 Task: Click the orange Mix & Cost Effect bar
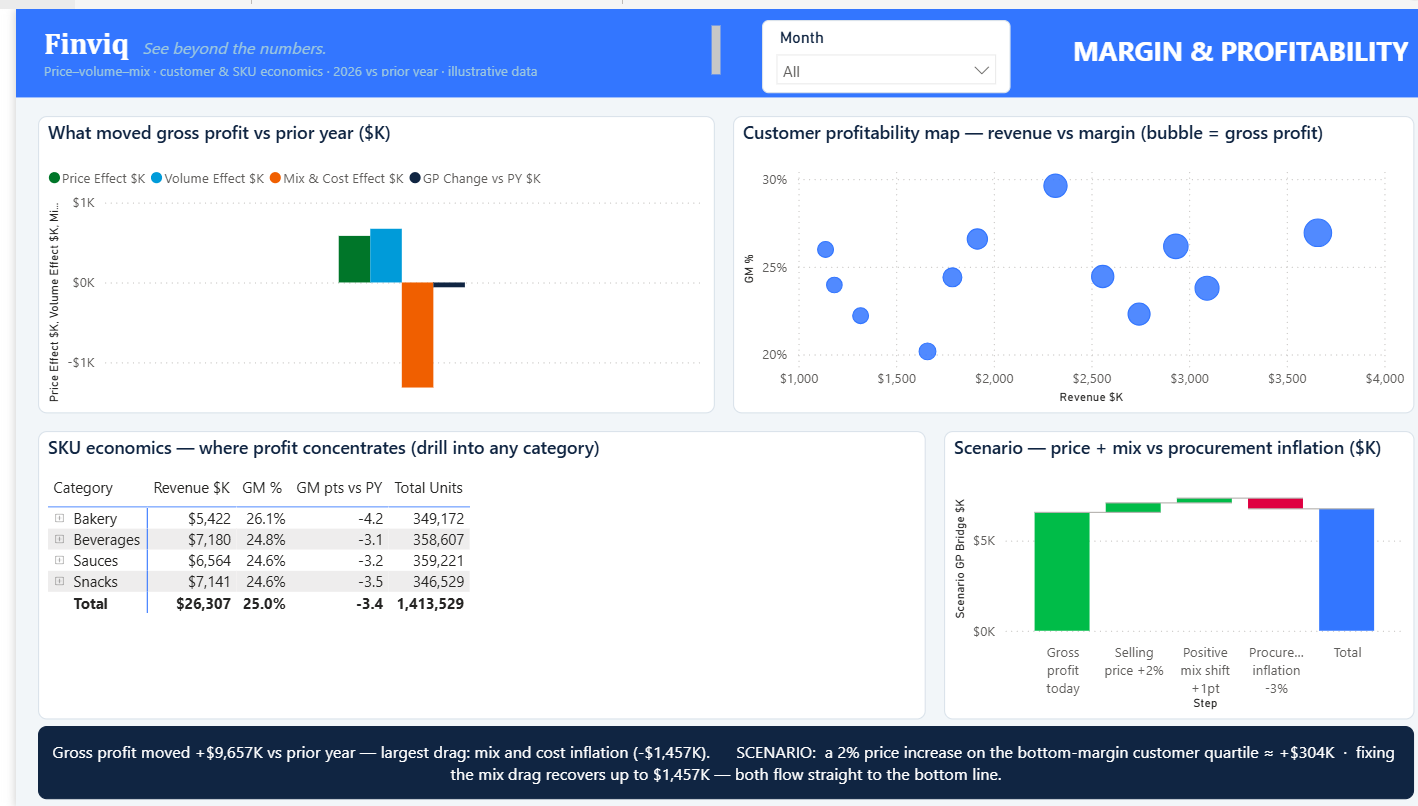point(417,335)
